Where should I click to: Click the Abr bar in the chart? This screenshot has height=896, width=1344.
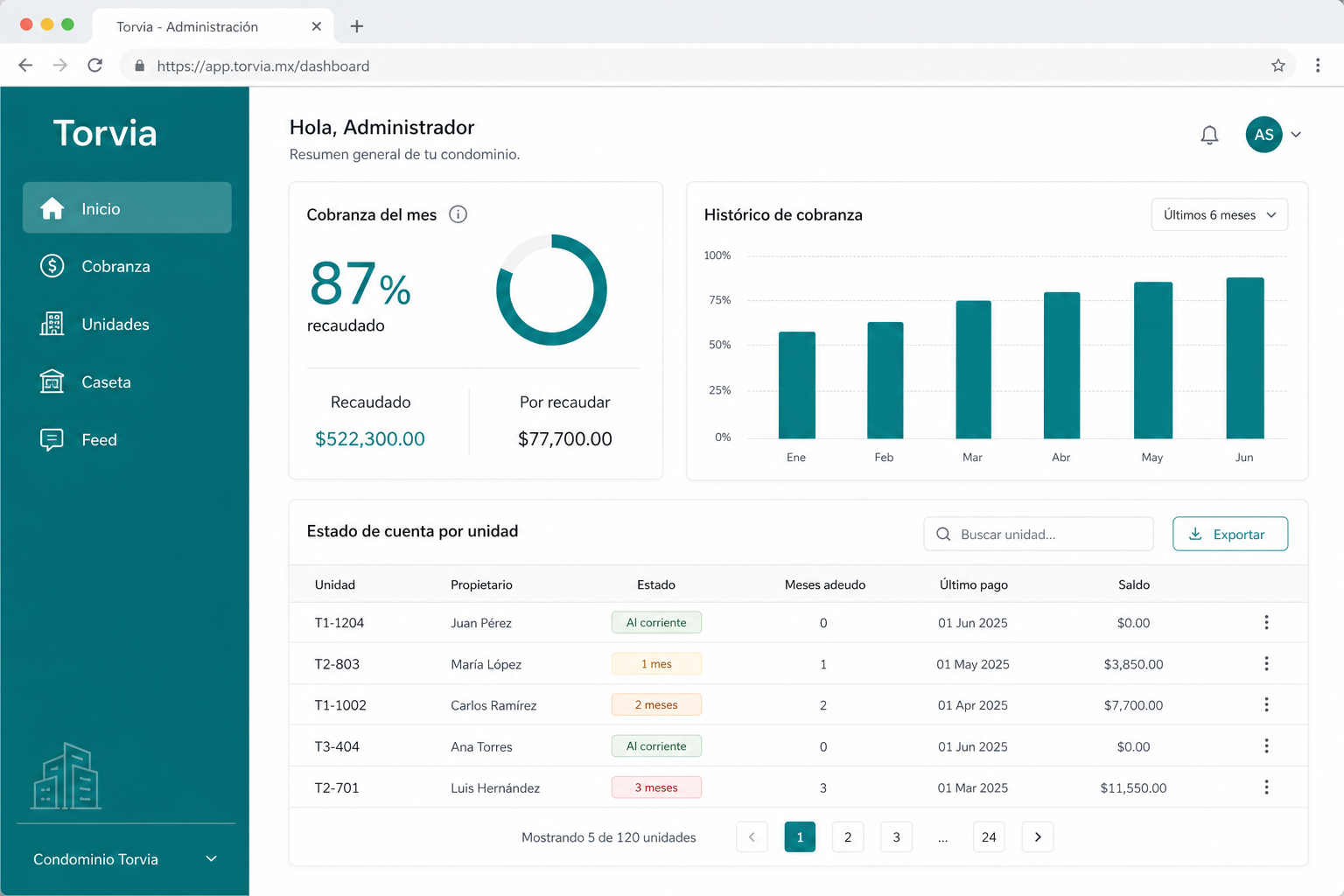pyautogui.click(x=1062, y=365)
